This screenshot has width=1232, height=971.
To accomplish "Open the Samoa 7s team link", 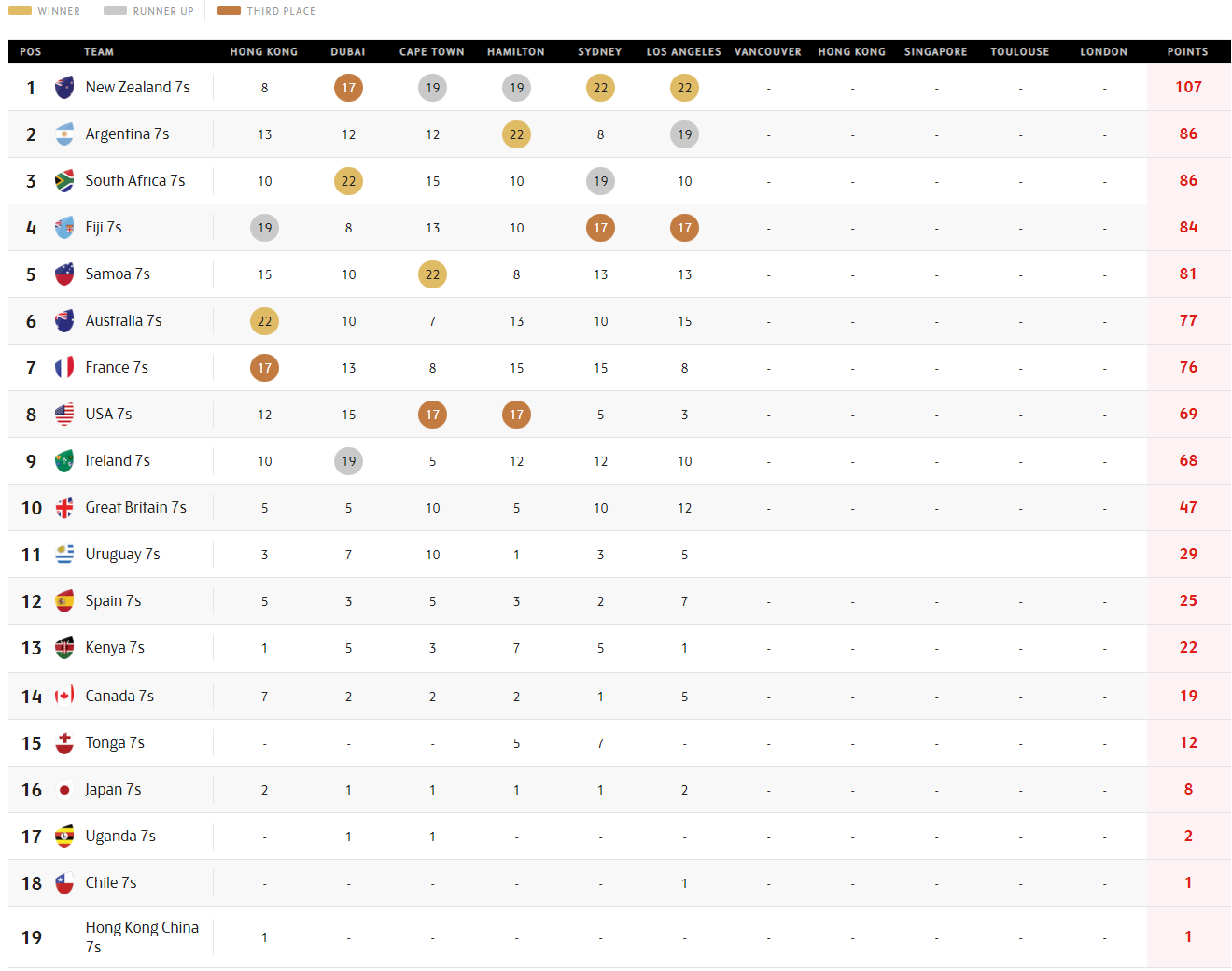I will coord(118,274).
